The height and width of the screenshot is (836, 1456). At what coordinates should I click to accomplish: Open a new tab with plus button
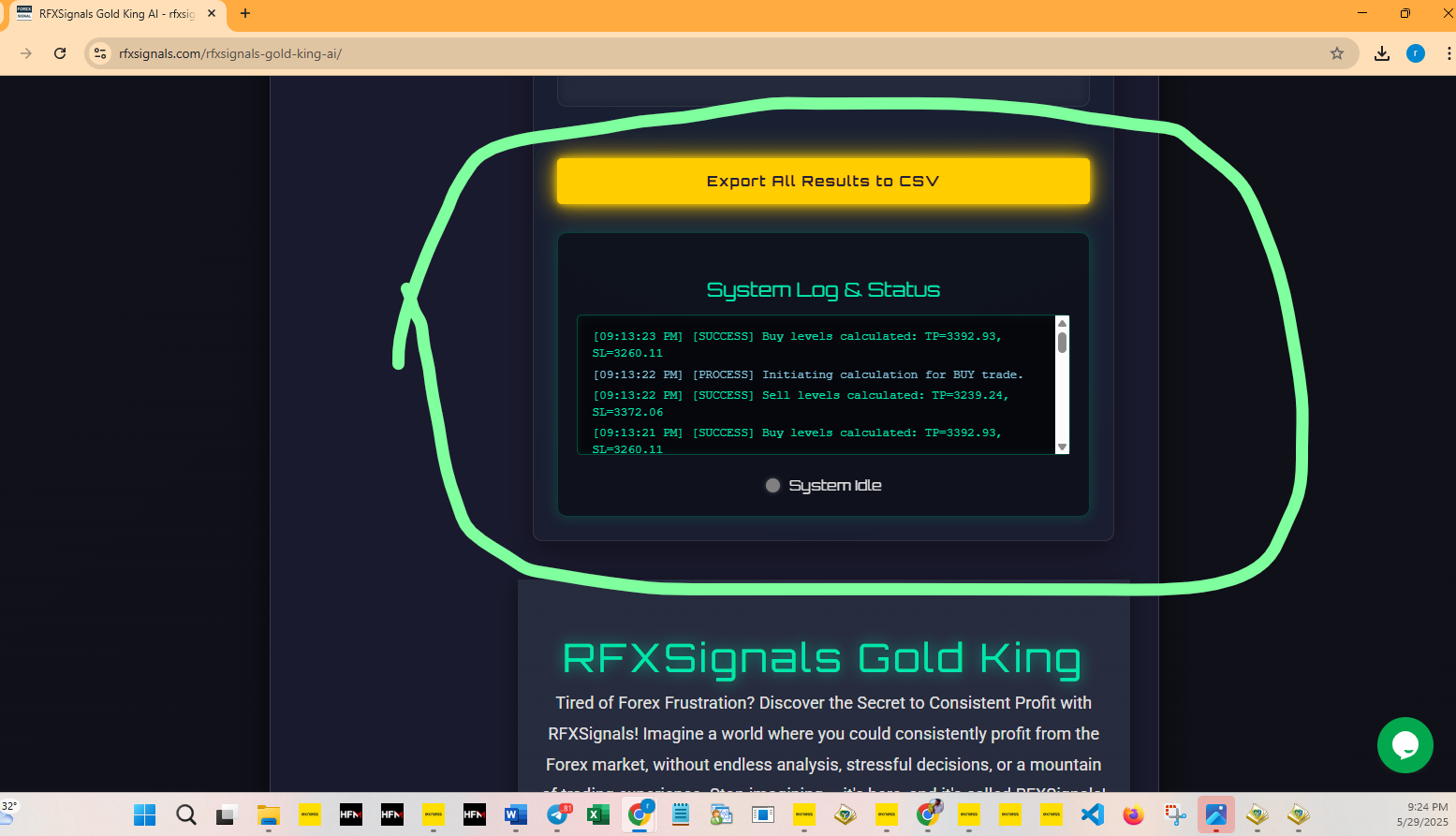click(x=245, y=13)
